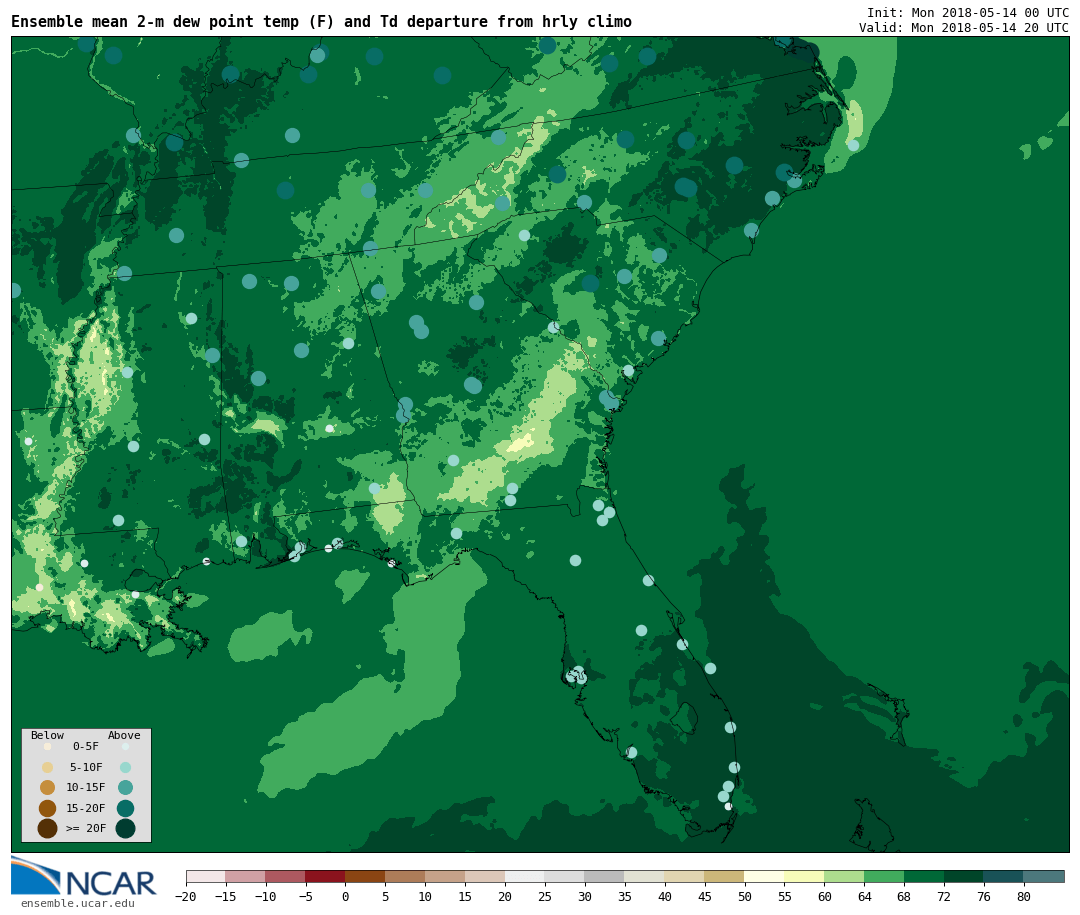Click the 'Valid: Mon 2018-05-14 20 UTC' text
The width and height of the screenshot is (1080, 915).
[964, 28]
